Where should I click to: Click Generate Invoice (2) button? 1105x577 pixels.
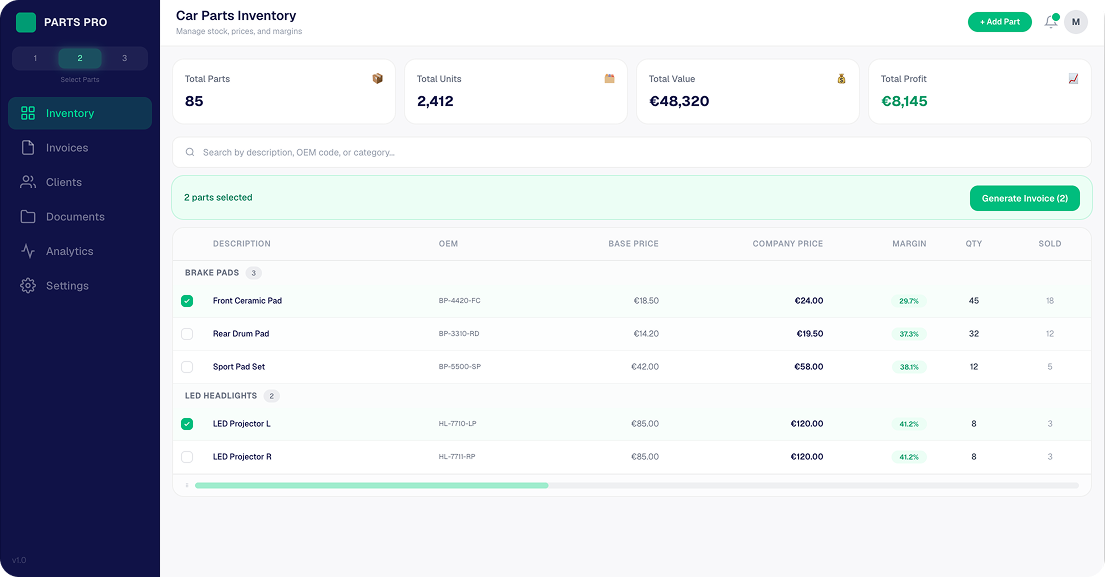[1025, 199]
